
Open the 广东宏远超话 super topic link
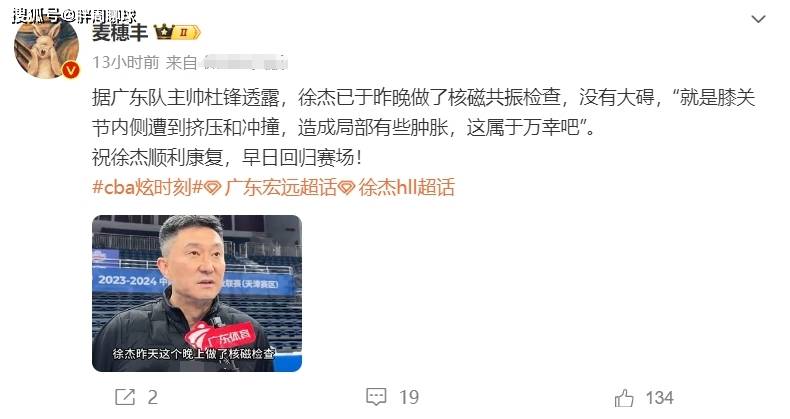coord(281,187)
